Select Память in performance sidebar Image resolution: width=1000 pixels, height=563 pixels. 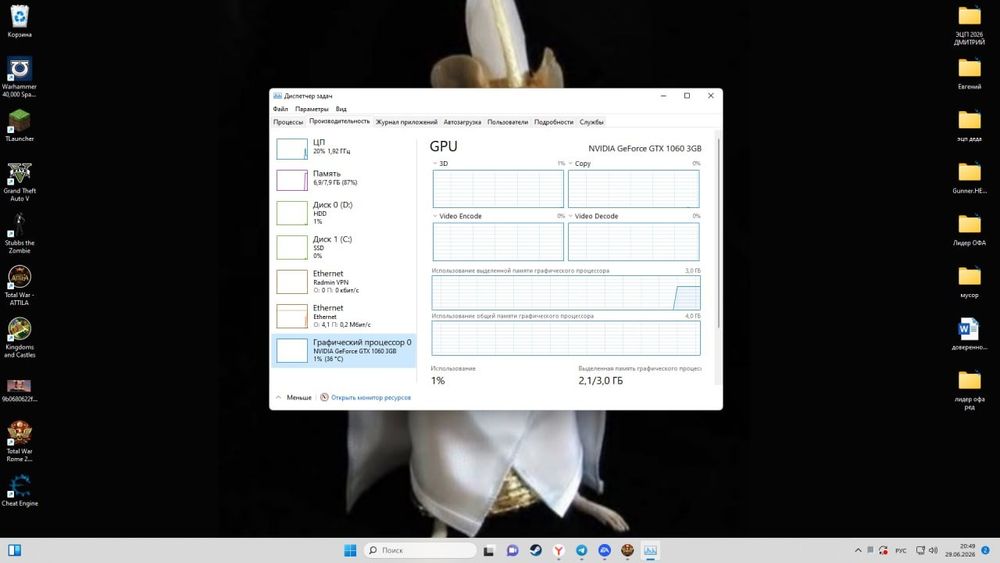(344, 179)
